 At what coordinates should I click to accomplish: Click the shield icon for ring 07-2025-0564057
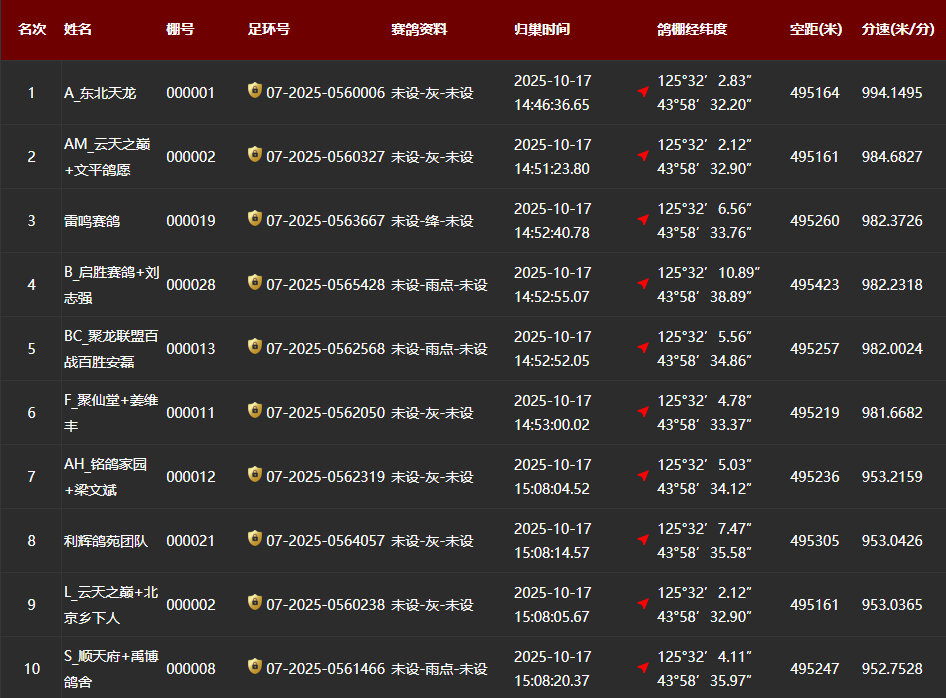click(255, 539)
